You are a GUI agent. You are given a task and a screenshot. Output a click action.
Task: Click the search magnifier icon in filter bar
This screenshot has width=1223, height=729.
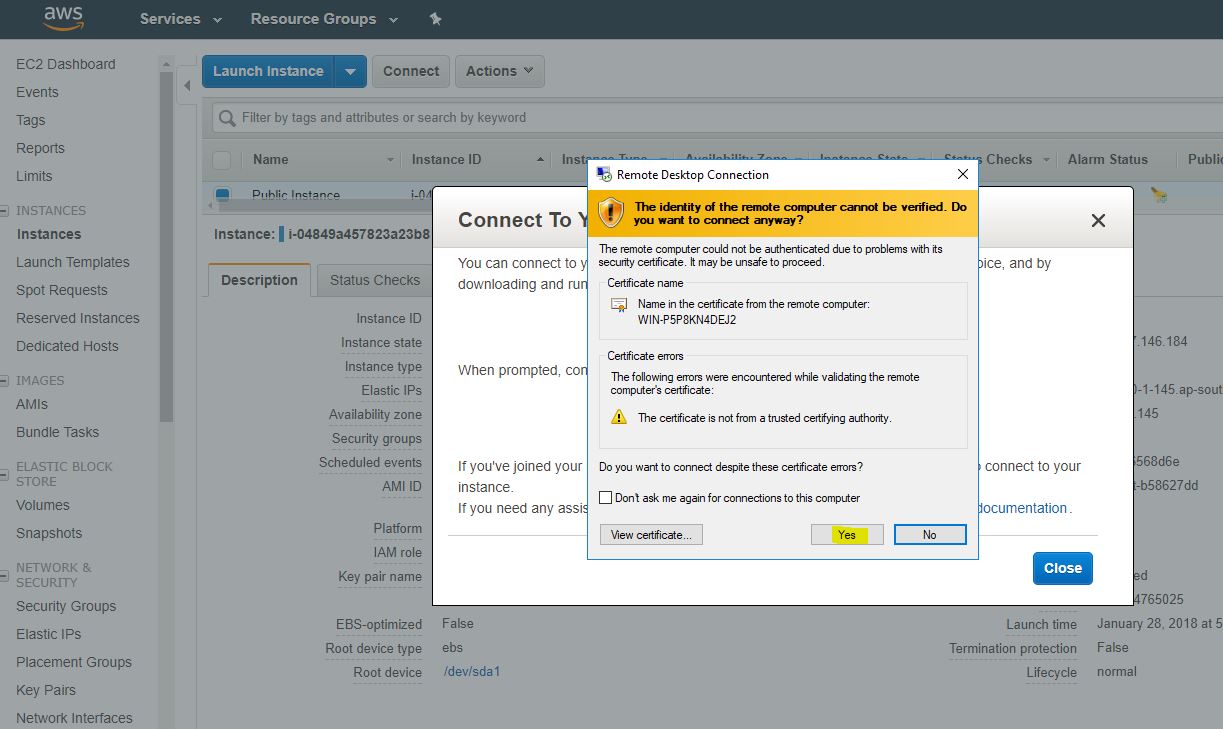point(227,118)
